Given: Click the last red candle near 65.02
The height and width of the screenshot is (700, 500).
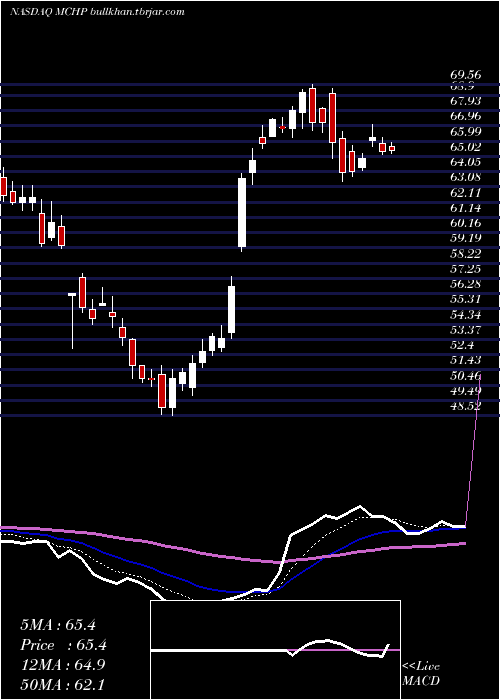Looking at the screenshot, I should 392,148.
